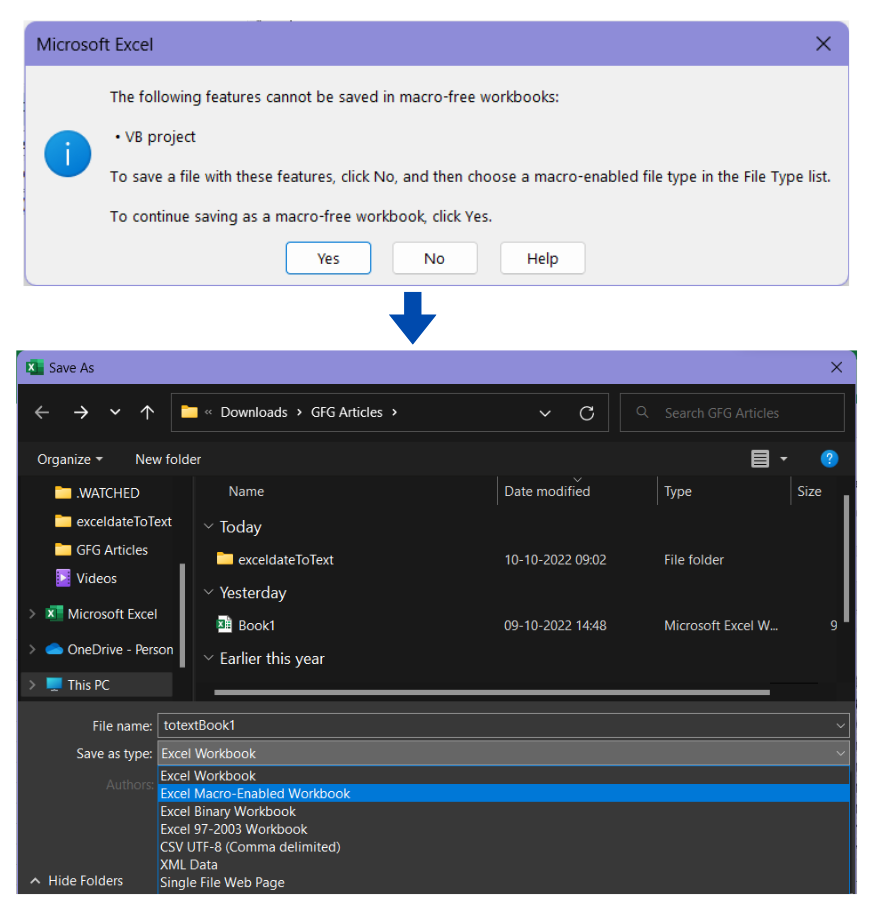Select the Book1 Excel file
This screenshot has width=873, height=910.
click(x=246, y=625)
